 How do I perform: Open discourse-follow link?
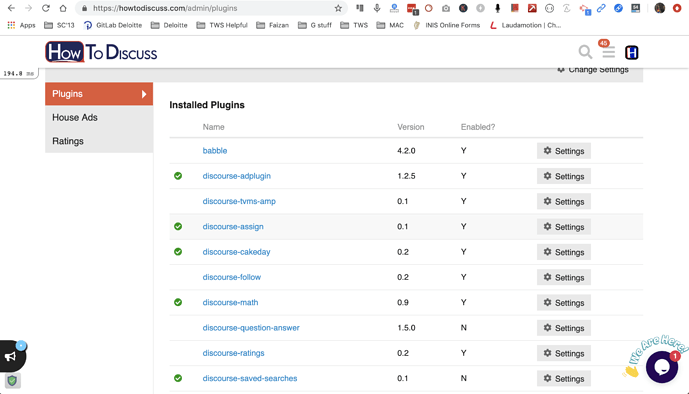pyautogui.click(x=232, y=277)
